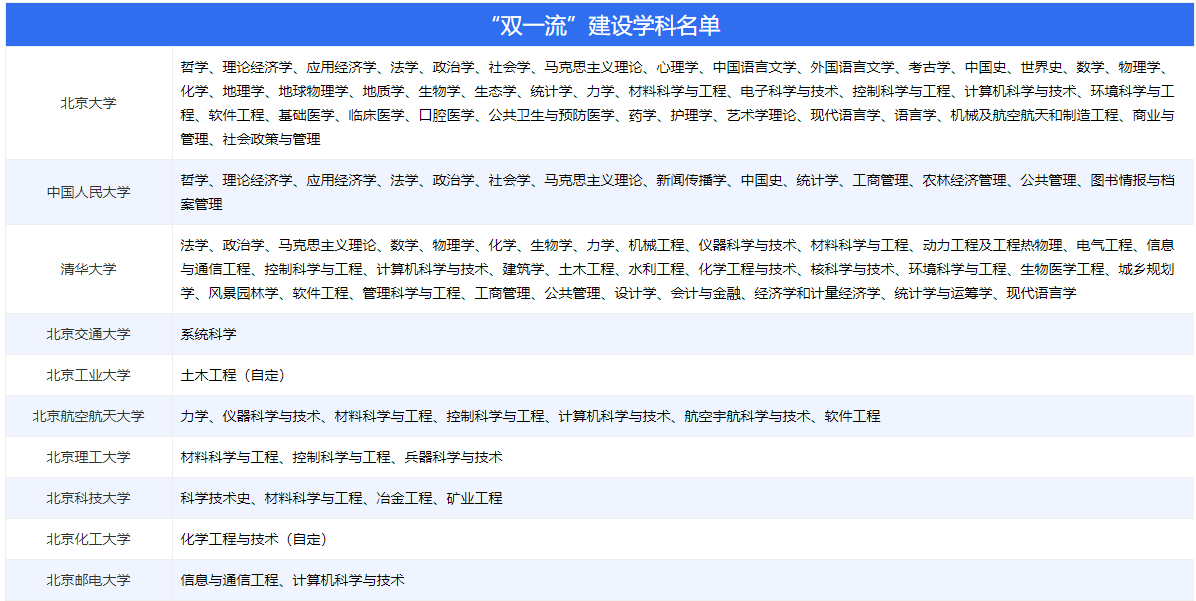This screenshot has height=601, width=1196.
Task: Click 航空宇航科学与技术 in 北京航空航天大学 row
Action: [x=748, y=416]
